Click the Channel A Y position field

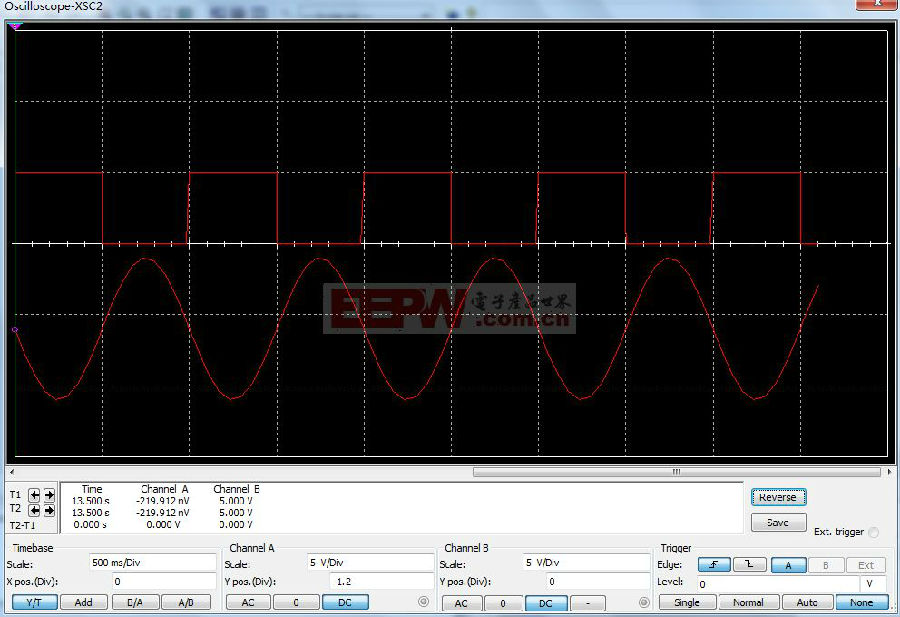[x=381, y=581]
